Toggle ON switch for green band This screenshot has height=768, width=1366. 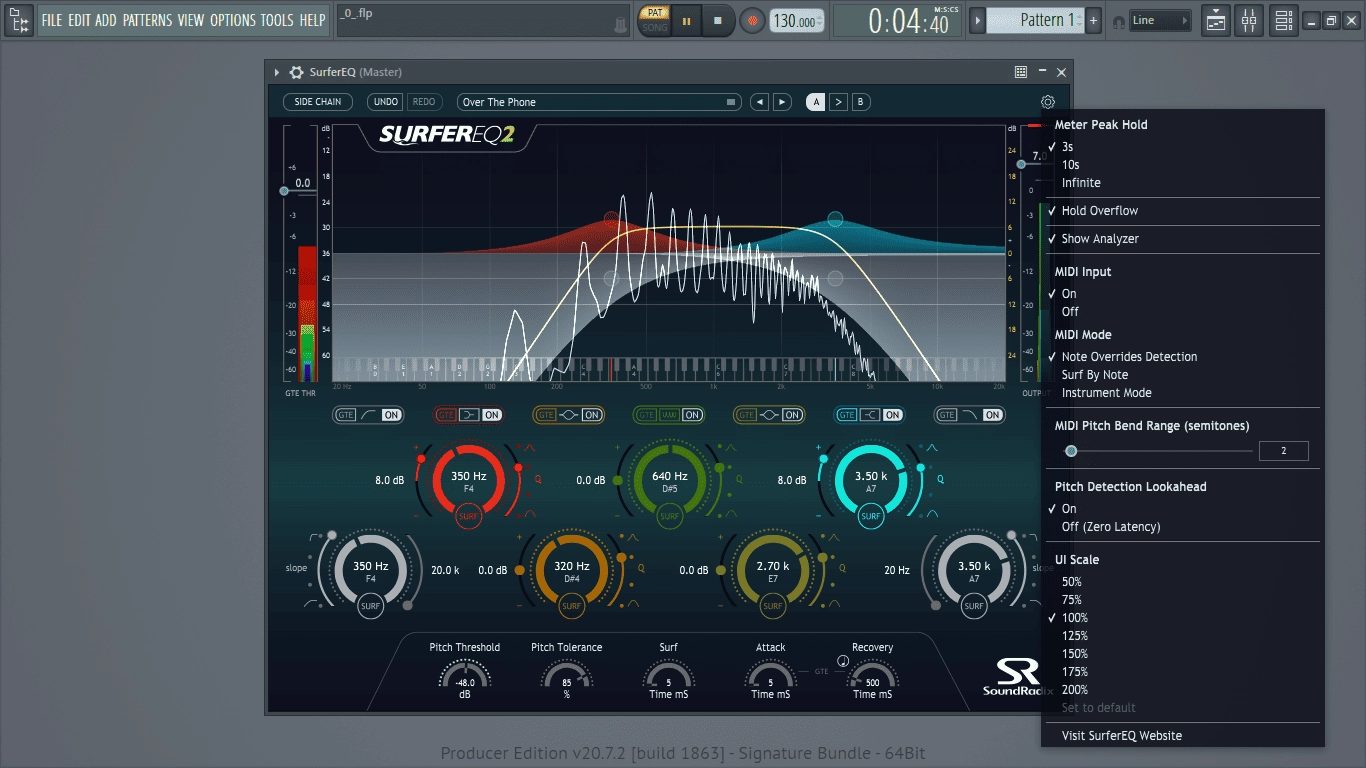(x=692, y=415)
